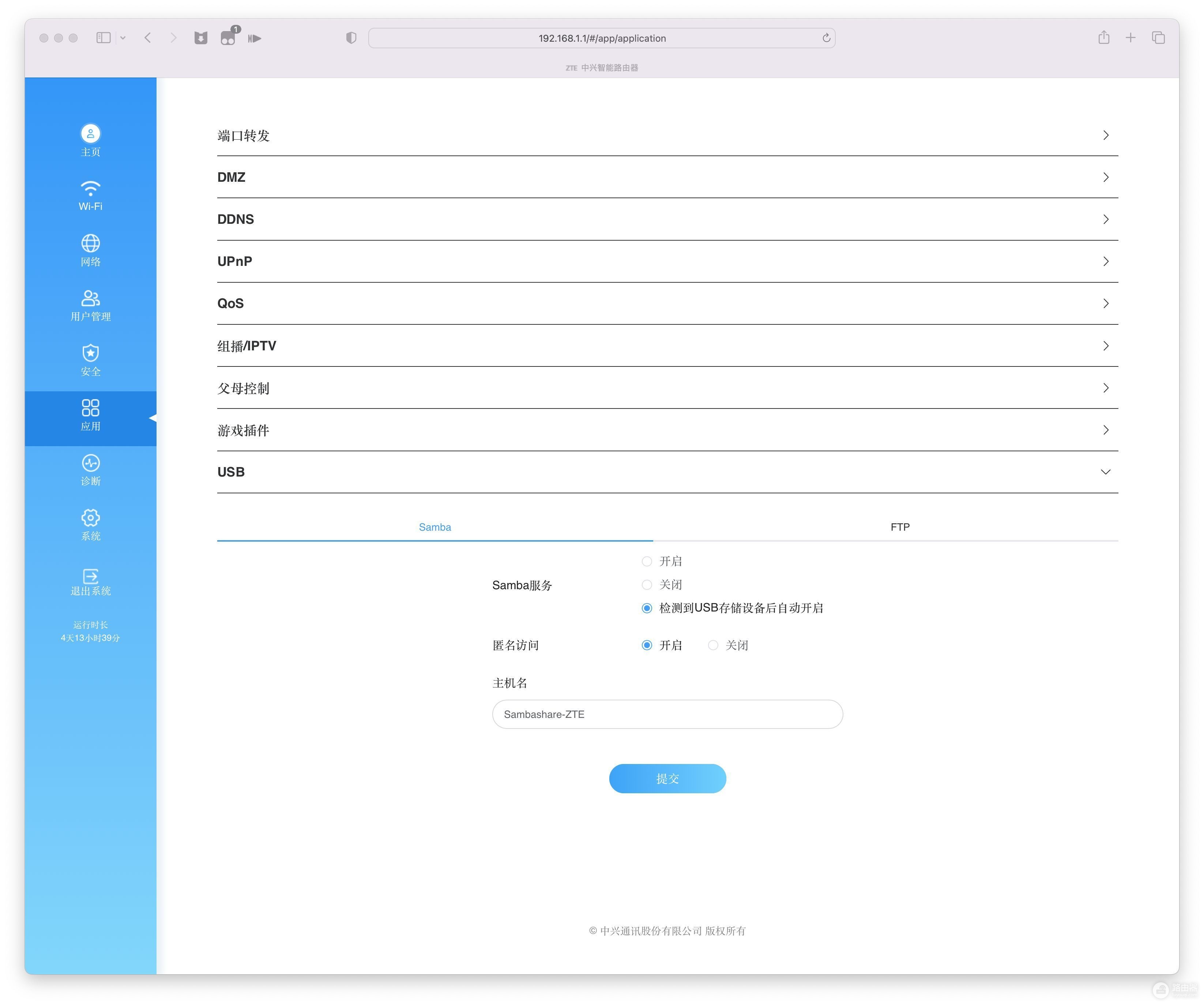The image size is (1204, 1005).
Task: Select the 应用 apps grid icon
Action: 91,408
